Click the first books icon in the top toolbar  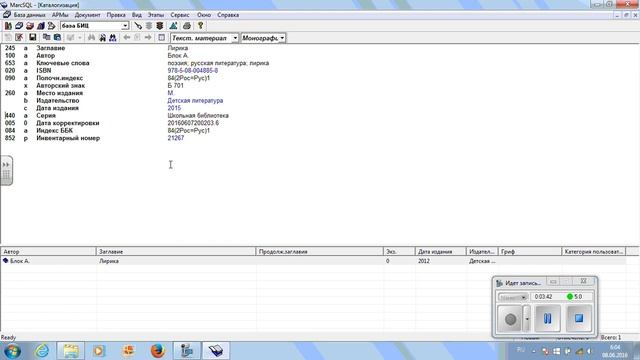point(8,26)
